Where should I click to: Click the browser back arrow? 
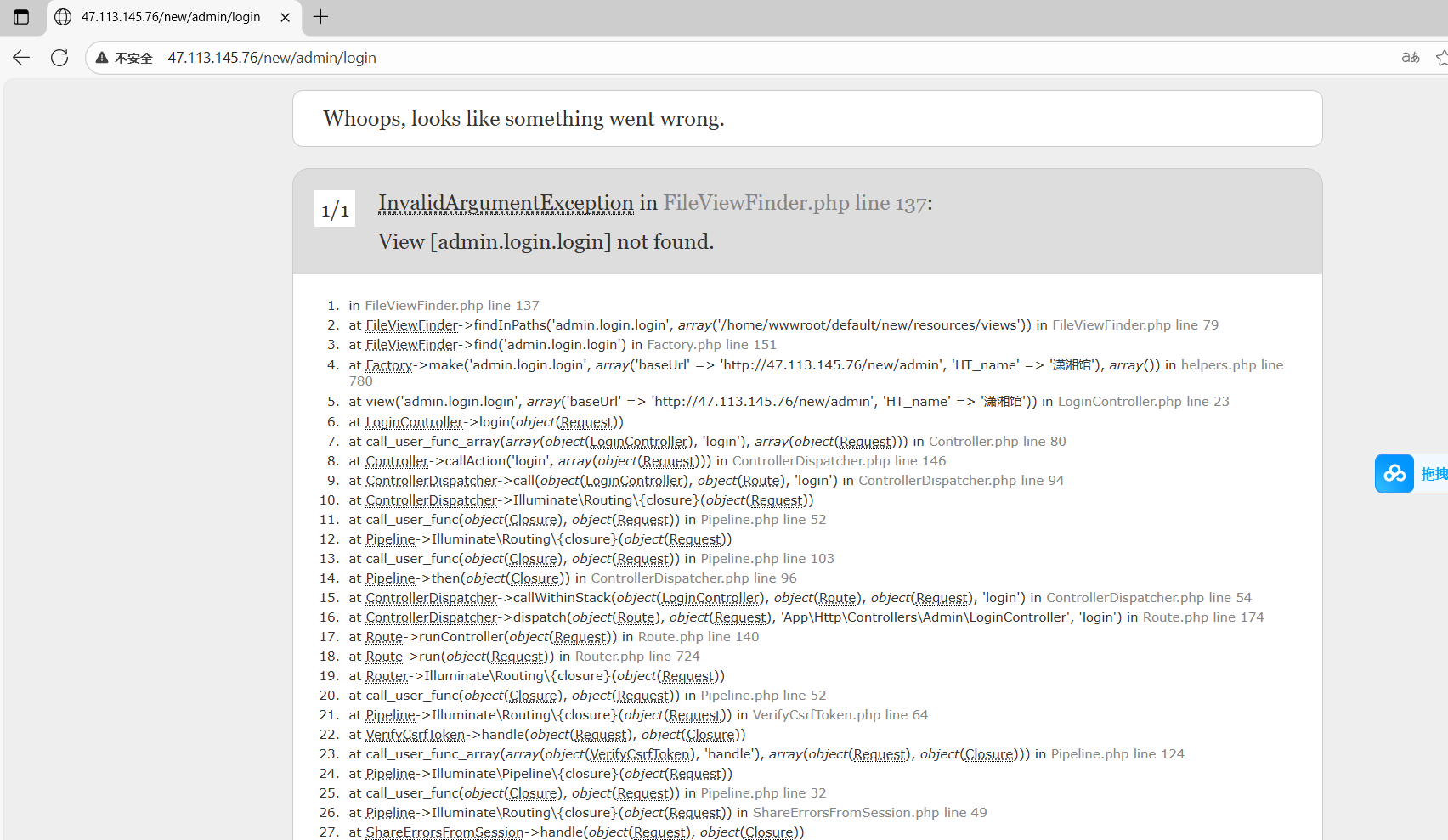tap(21, 58)
